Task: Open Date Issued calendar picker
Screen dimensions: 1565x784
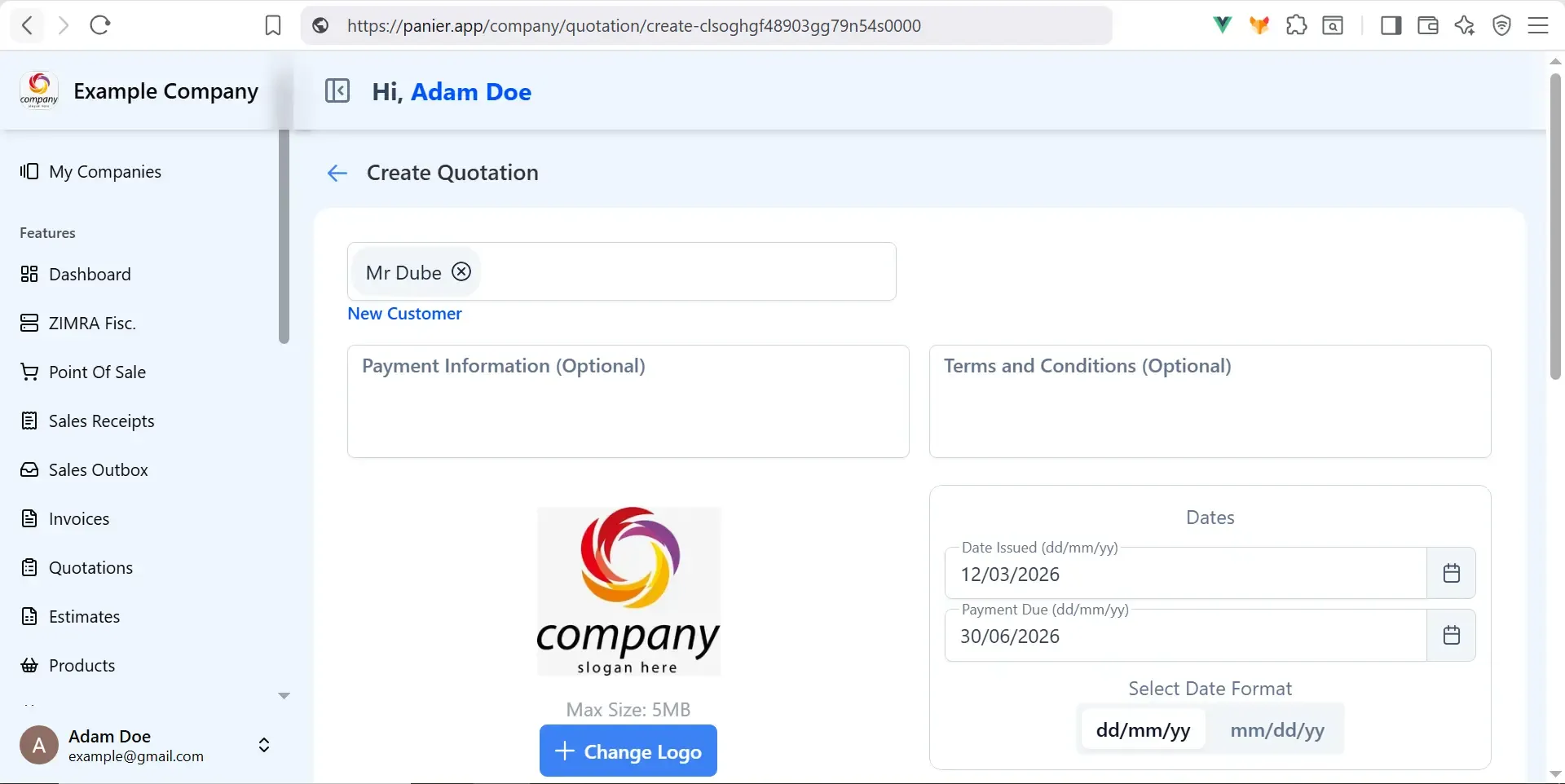Action: (1451, 573)
